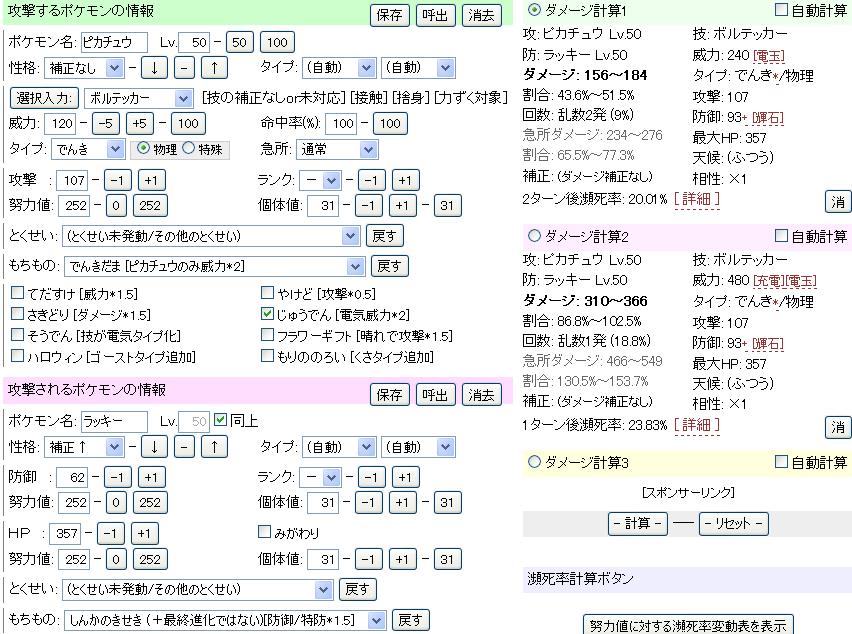This screenshot has height=634, width=852.
Task: Select 特殊 radio button
Action: [x=189, y=148]
